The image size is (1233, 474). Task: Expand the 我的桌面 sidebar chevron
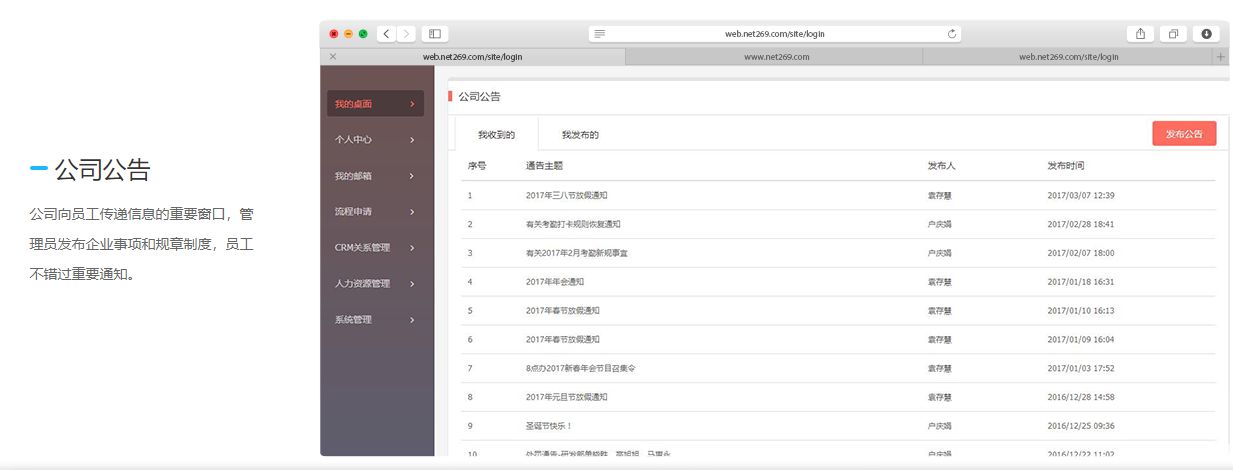[412, 104]
